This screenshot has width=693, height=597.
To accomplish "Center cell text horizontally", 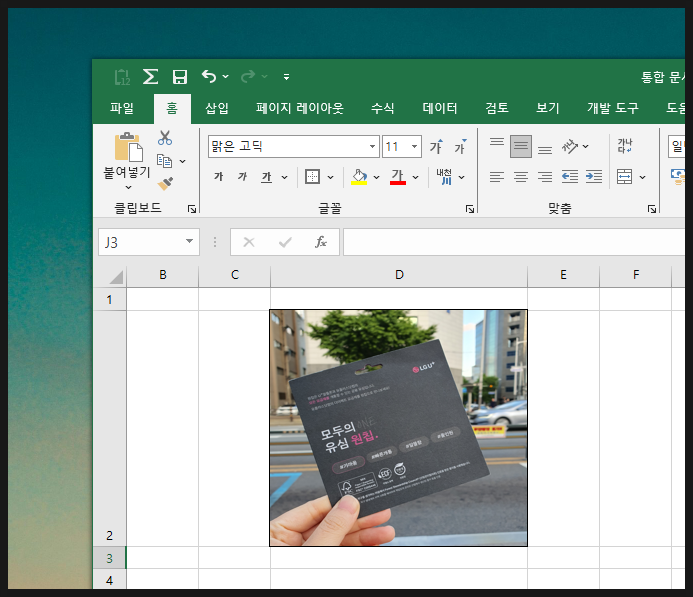I will point(521,177).
